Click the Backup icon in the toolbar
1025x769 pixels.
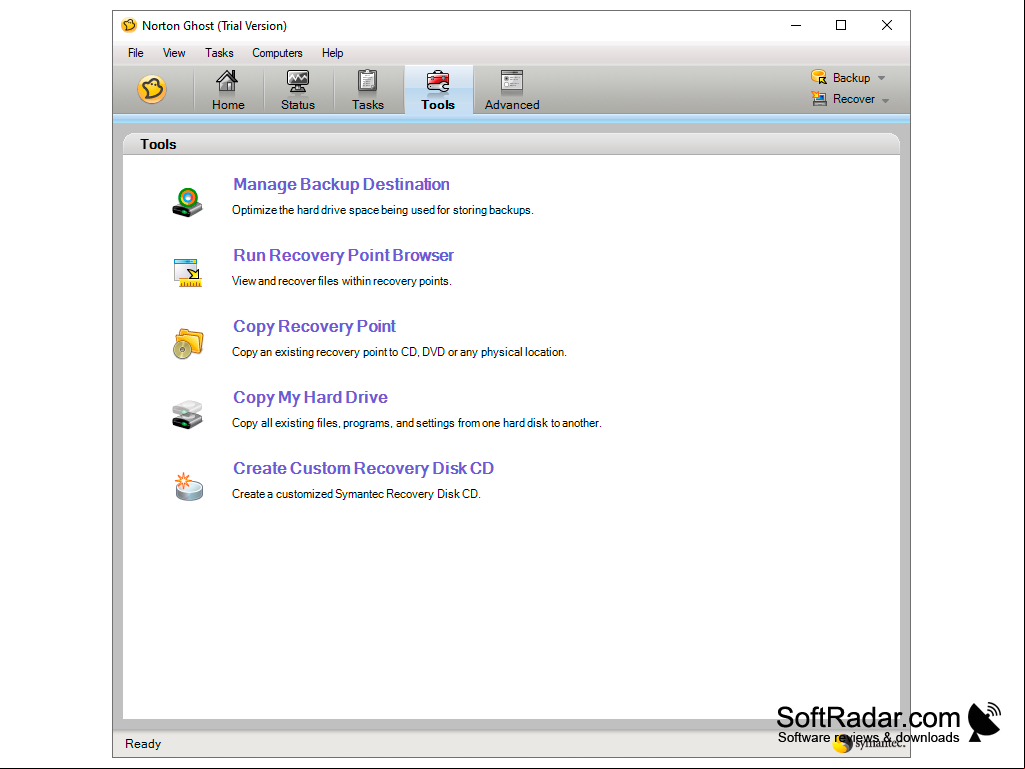(819, 77)
